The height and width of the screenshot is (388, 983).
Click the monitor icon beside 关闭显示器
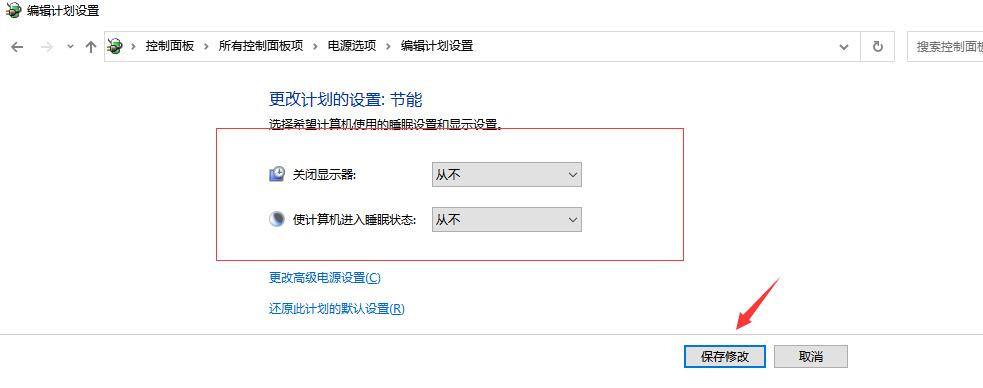click(276, 174)
